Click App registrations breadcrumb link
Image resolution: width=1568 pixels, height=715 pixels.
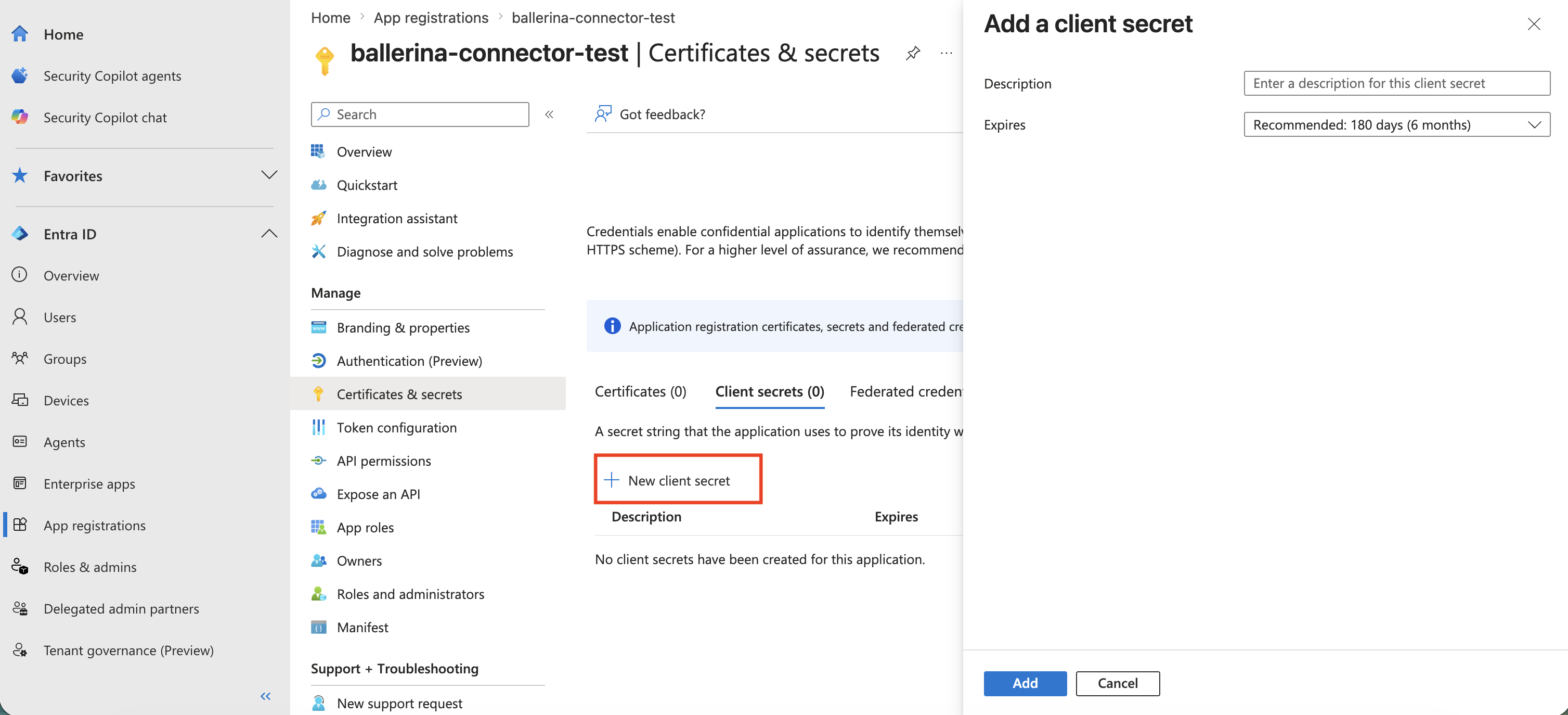pyautogui.click(x=431, y=18)
